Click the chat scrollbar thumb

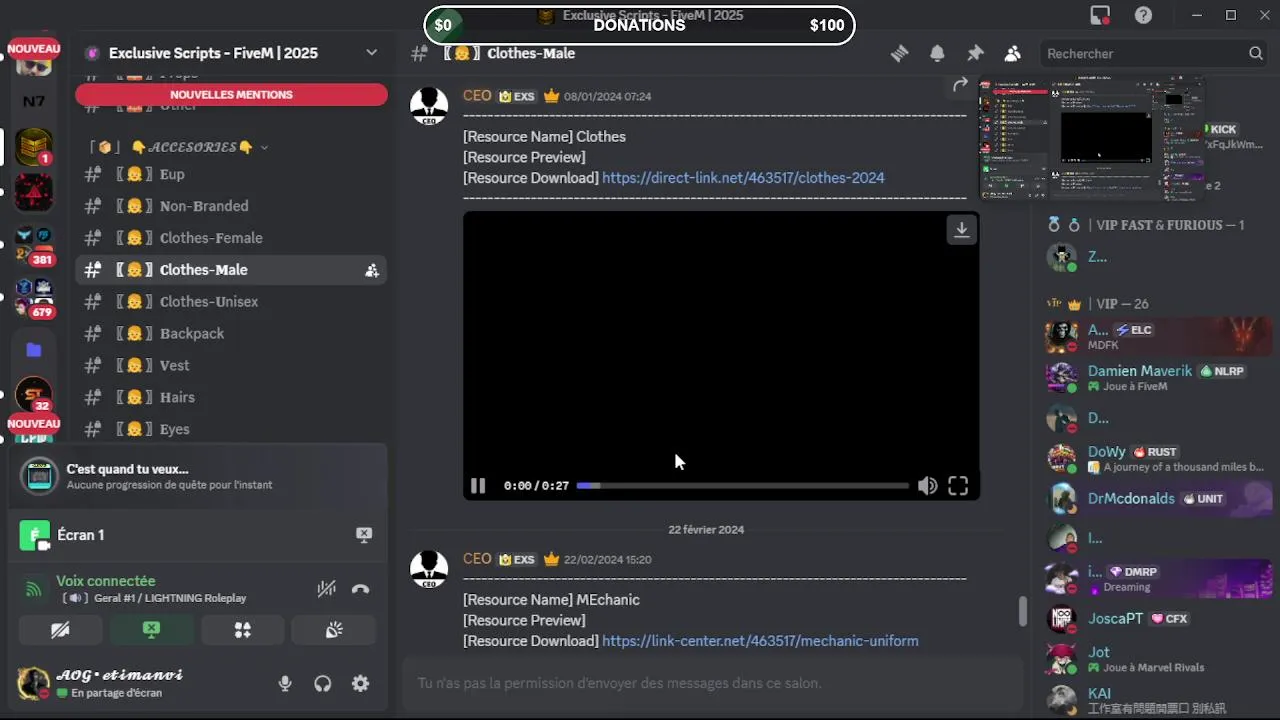1021,611
